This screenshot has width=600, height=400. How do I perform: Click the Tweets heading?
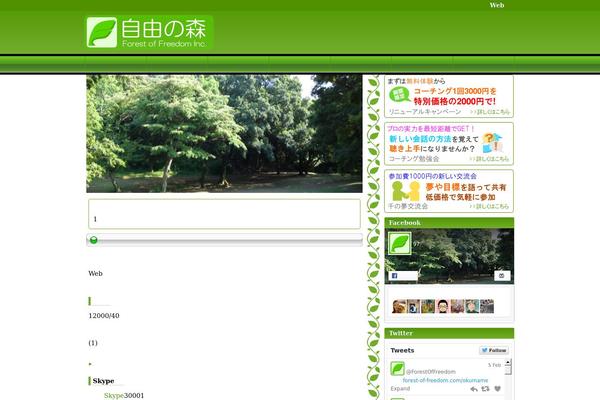pyautogui.click(x=402, y=350)
